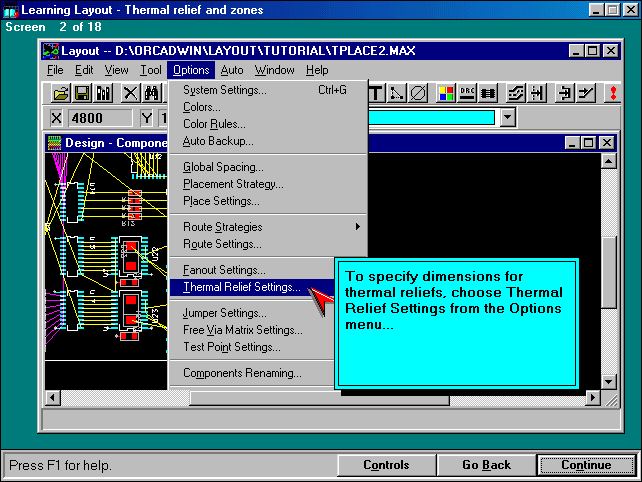Image resolution: width=642 pixels, height=482 pixels.
Task: Toggle the DRC online check icon
Action: coord(467,93)
